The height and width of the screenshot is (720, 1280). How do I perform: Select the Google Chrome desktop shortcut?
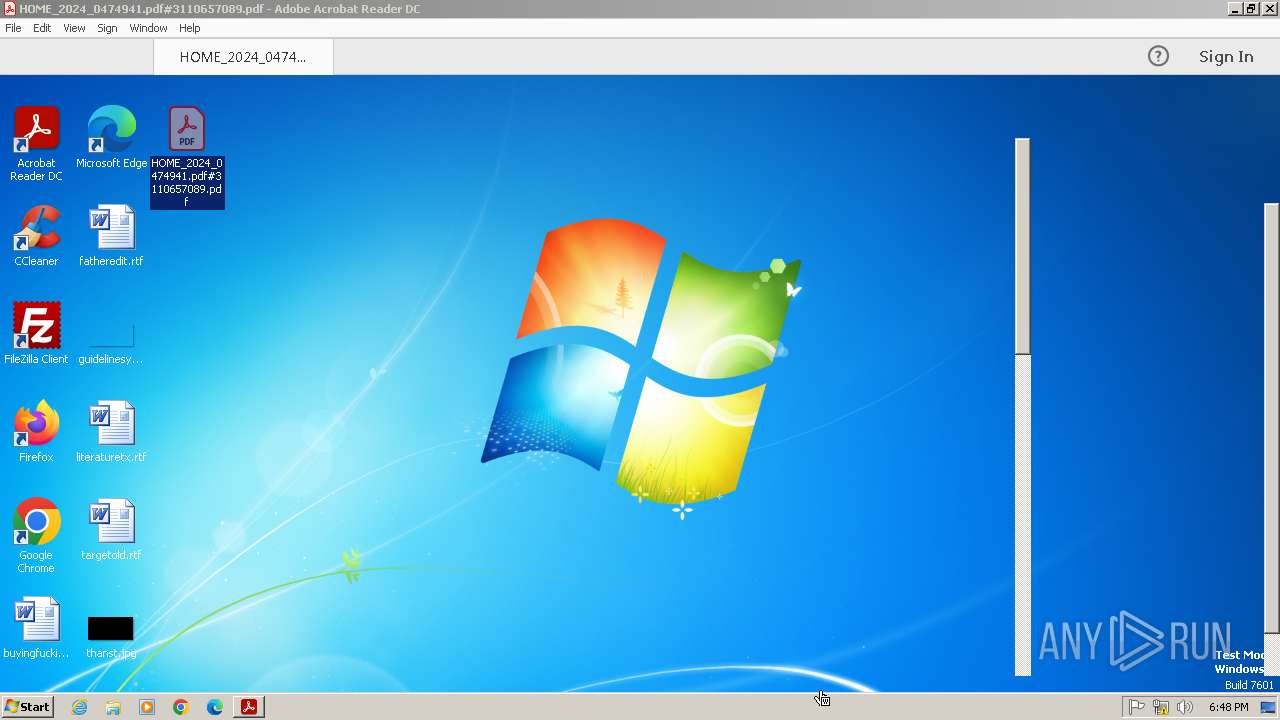(36, 536)
